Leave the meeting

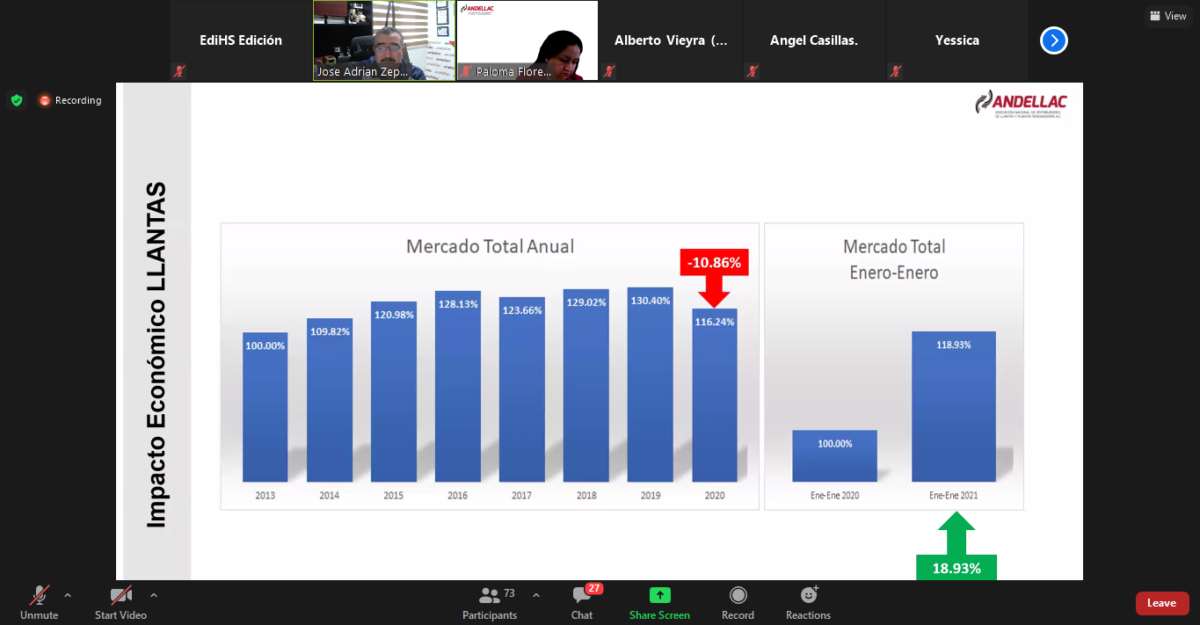pos(1162,603)
